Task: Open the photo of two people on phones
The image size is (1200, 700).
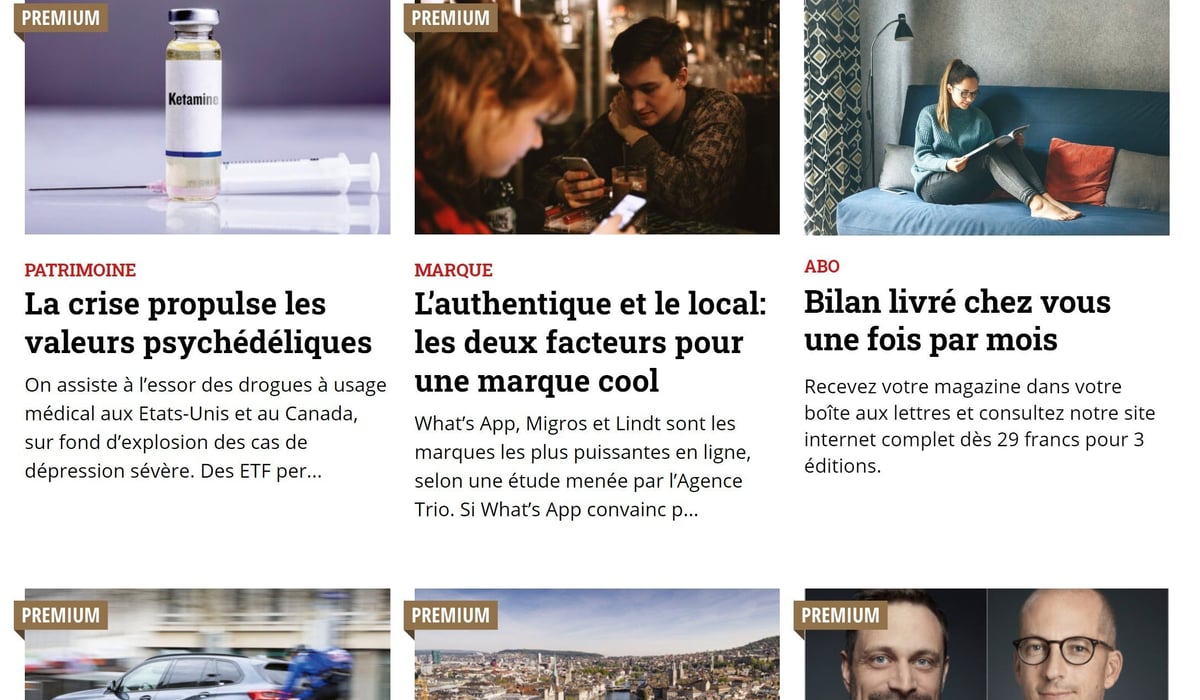Action: (x=597, y=117)
